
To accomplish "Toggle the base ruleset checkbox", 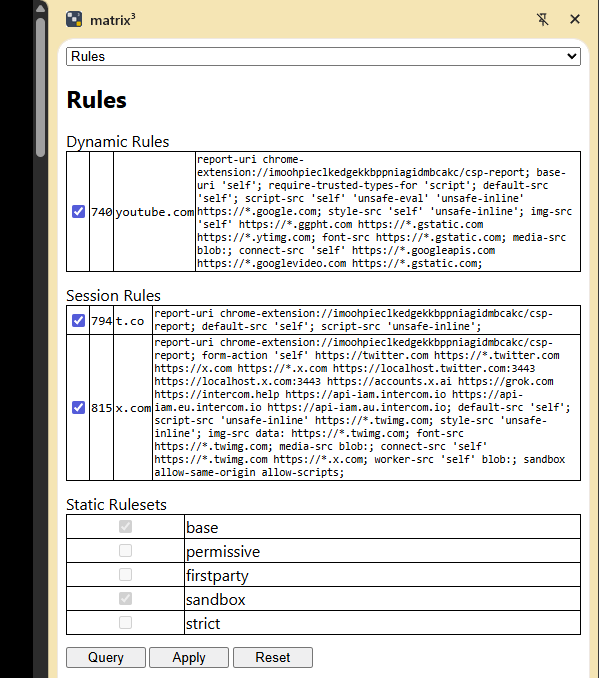I will 125,527.
